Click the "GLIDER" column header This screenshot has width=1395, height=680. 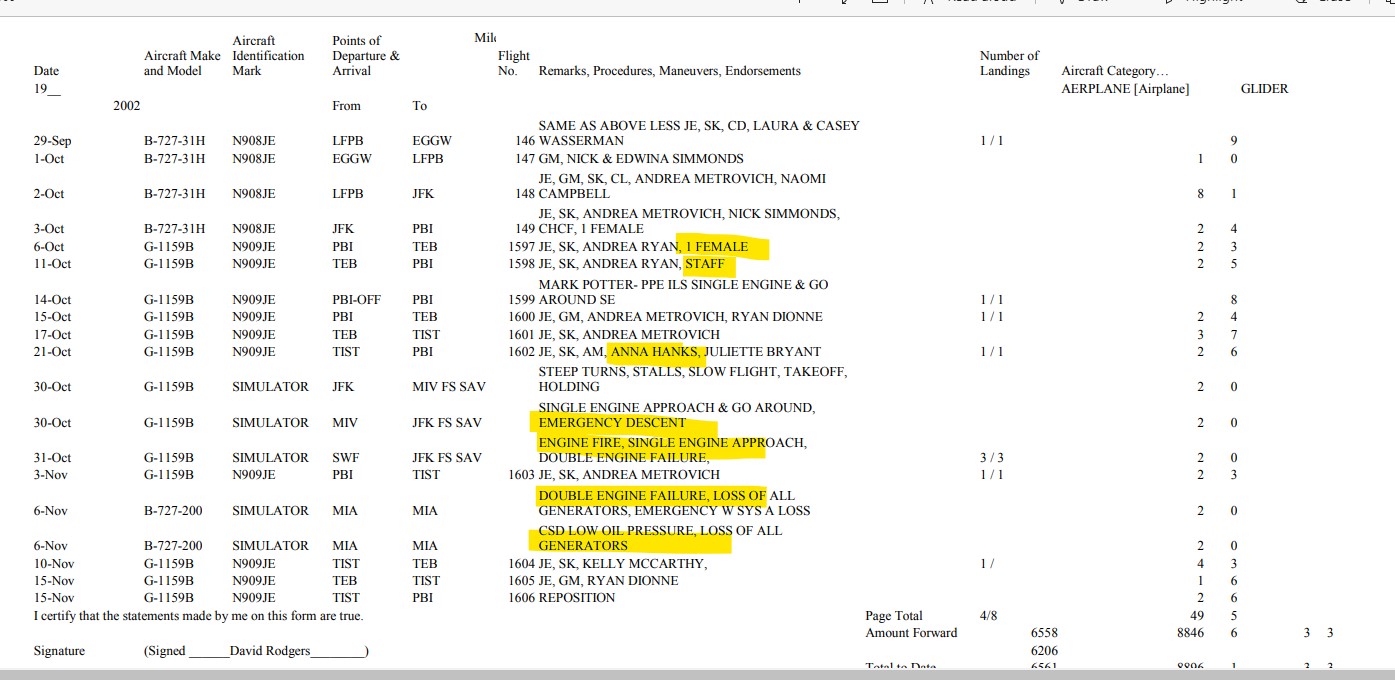click(1264, 89)
